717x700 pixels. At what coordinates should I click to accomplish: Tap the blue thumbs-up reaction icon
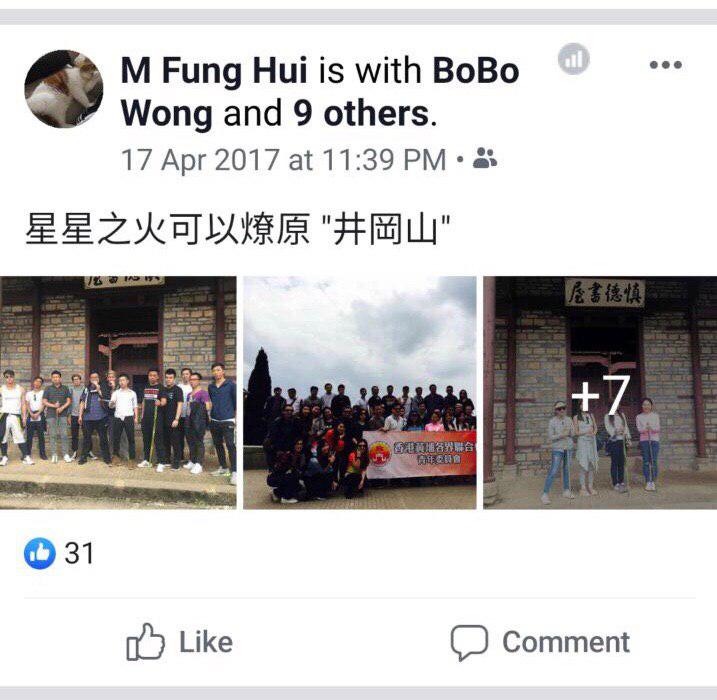(x=40, y=553)
